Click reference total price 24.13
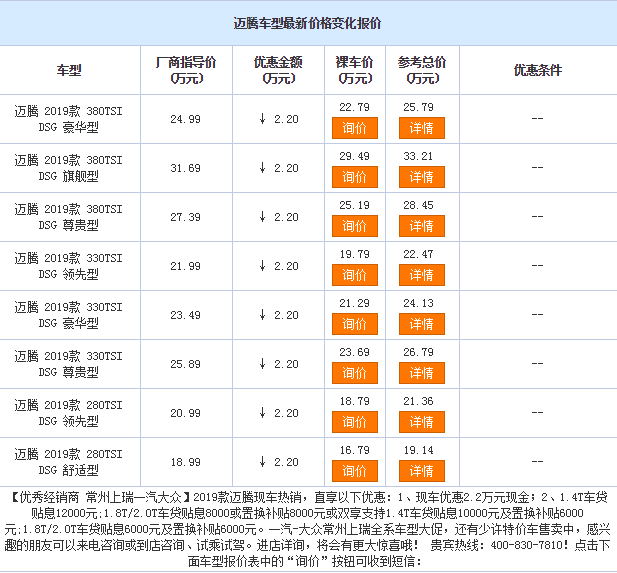 [x=418, y=303]
